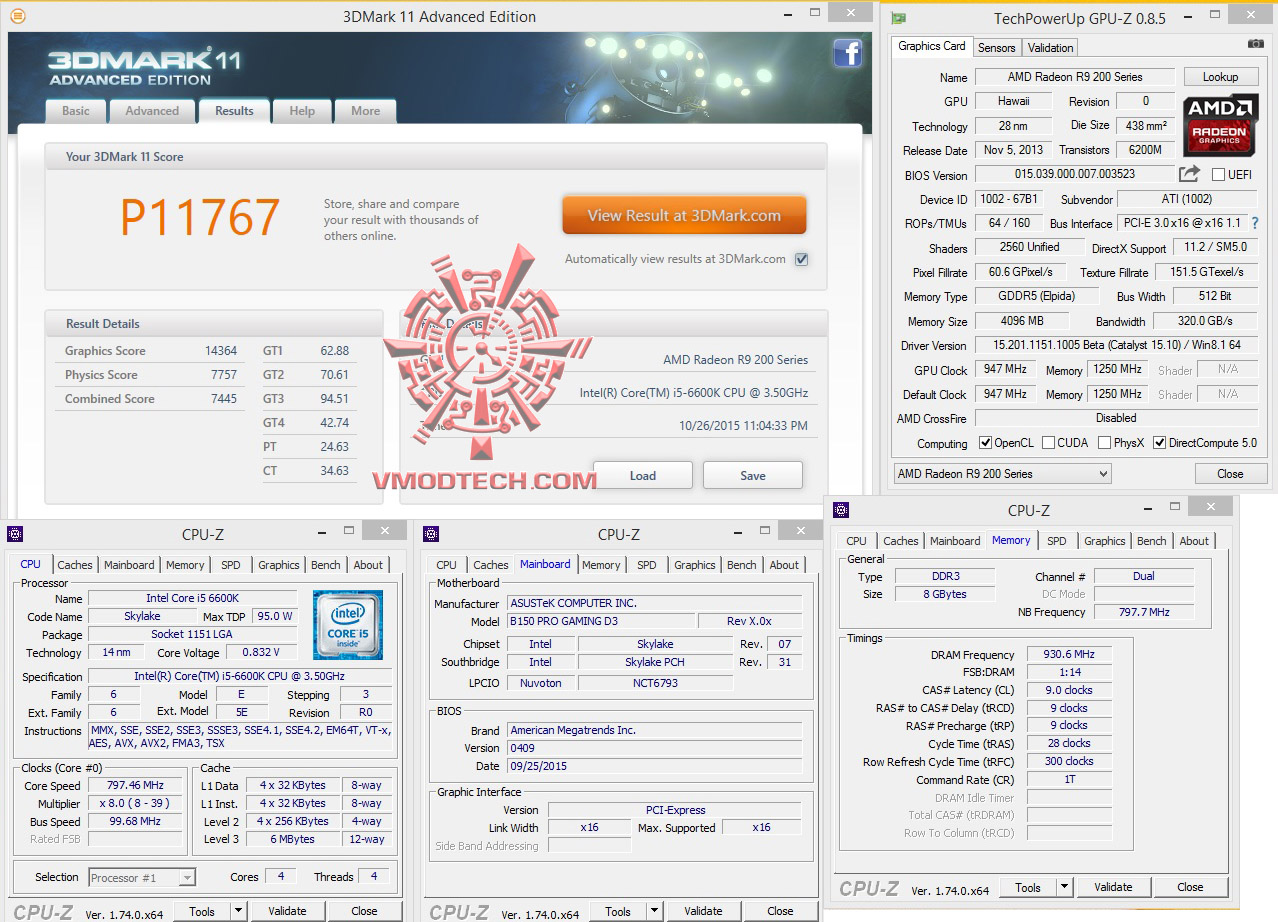Image resolution: width=1278 pixels, height=922 pixels.
Task: Click the Memory Size value 4096 MB
Action: [1022, 321]
